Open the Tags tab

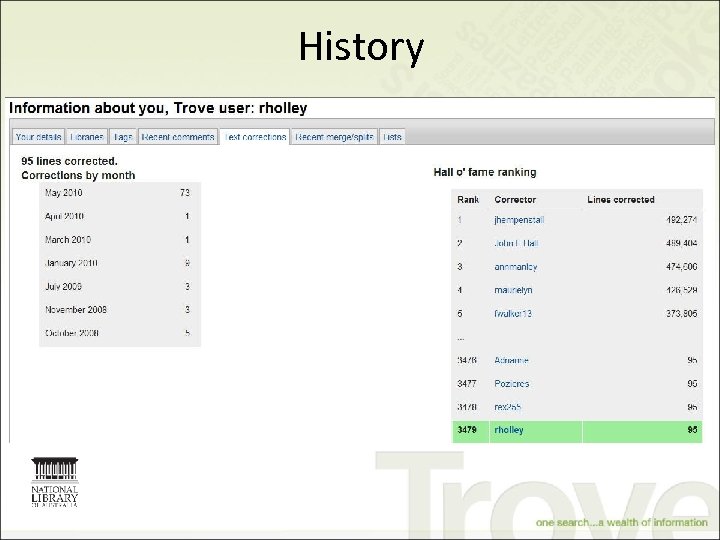(123, 137)
